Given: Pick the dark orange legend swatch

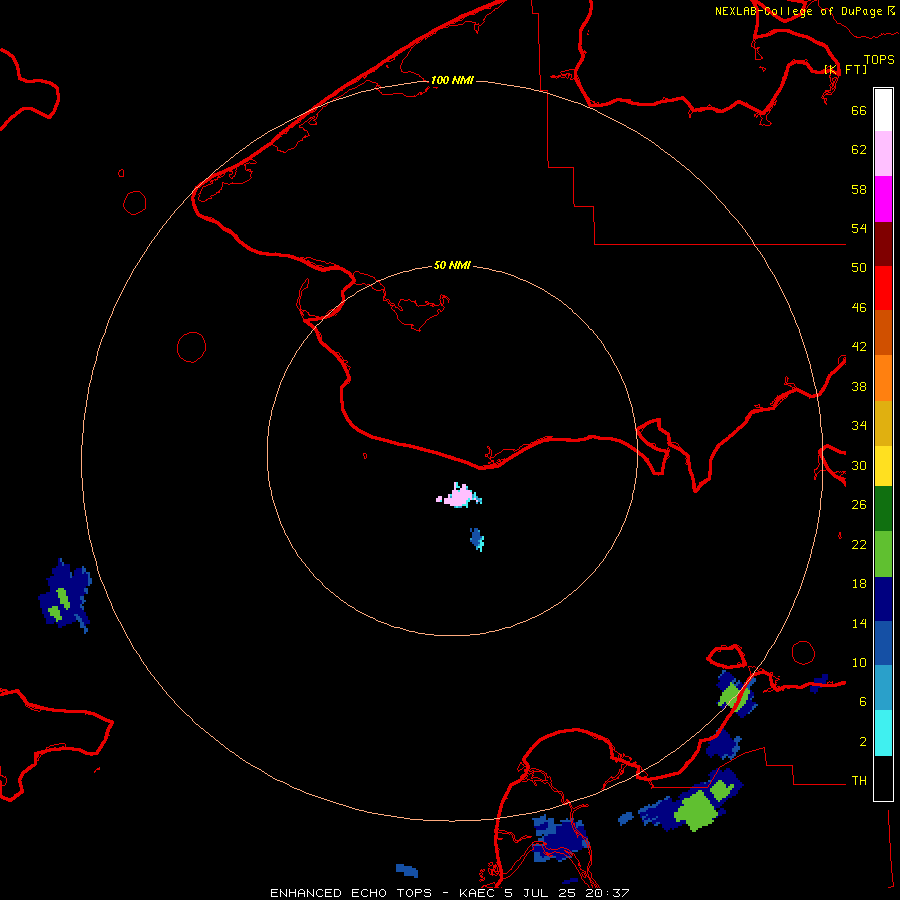Looking at the screenshot, I should 883,332.
